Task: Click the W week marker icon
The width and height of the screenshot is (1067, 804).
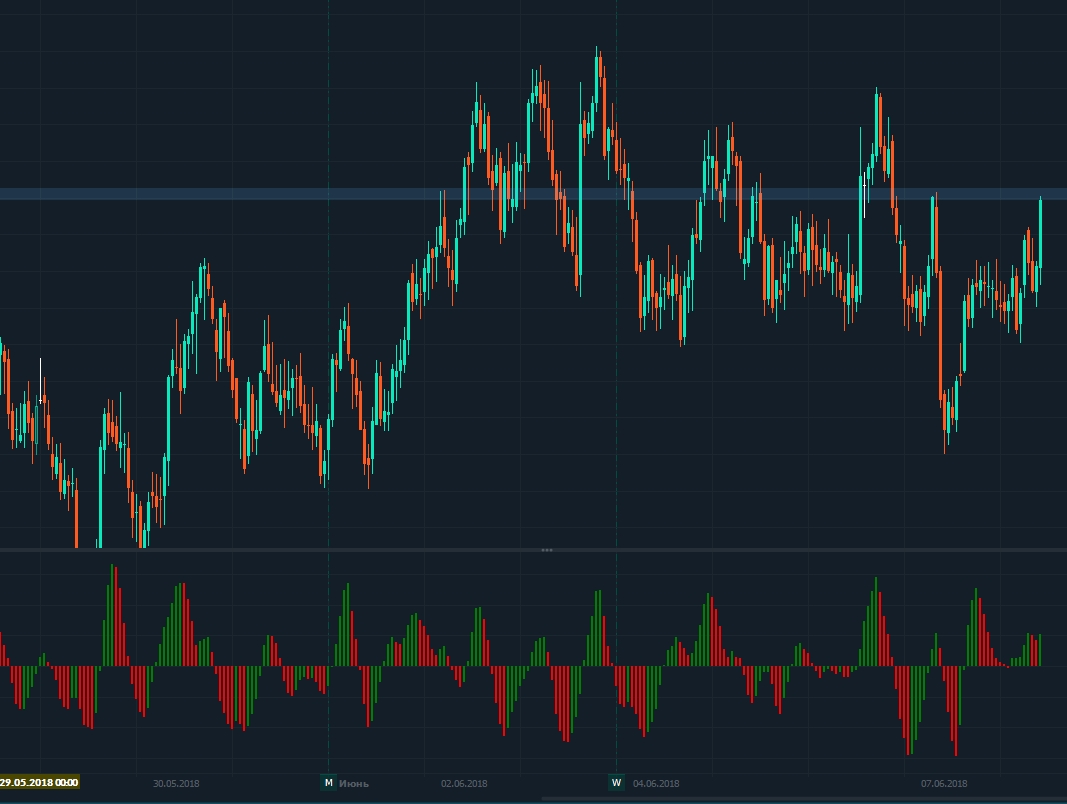Action: [616, 783]
